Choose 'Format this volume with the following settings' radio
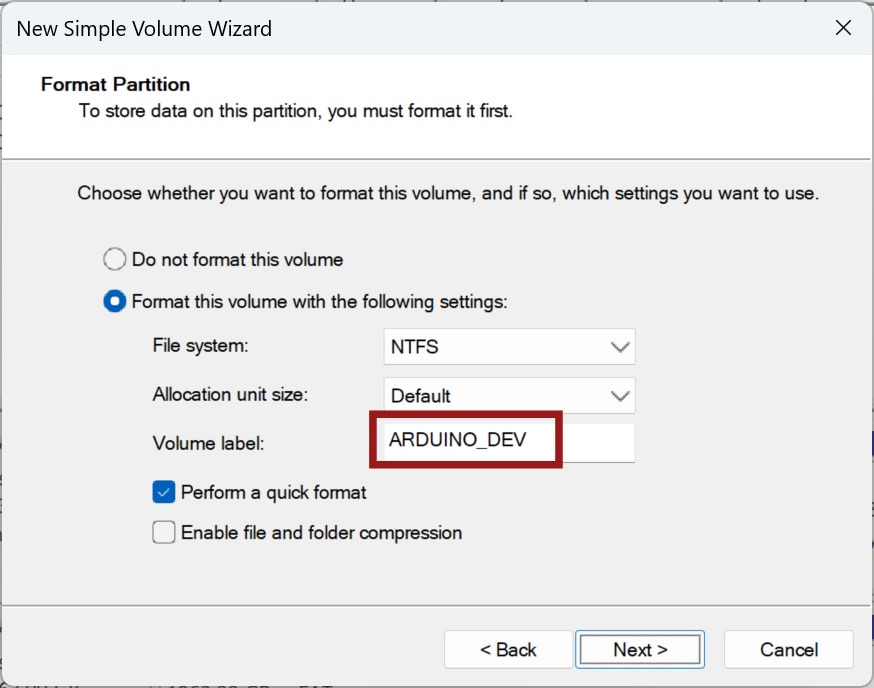 [x=116, y=301]
